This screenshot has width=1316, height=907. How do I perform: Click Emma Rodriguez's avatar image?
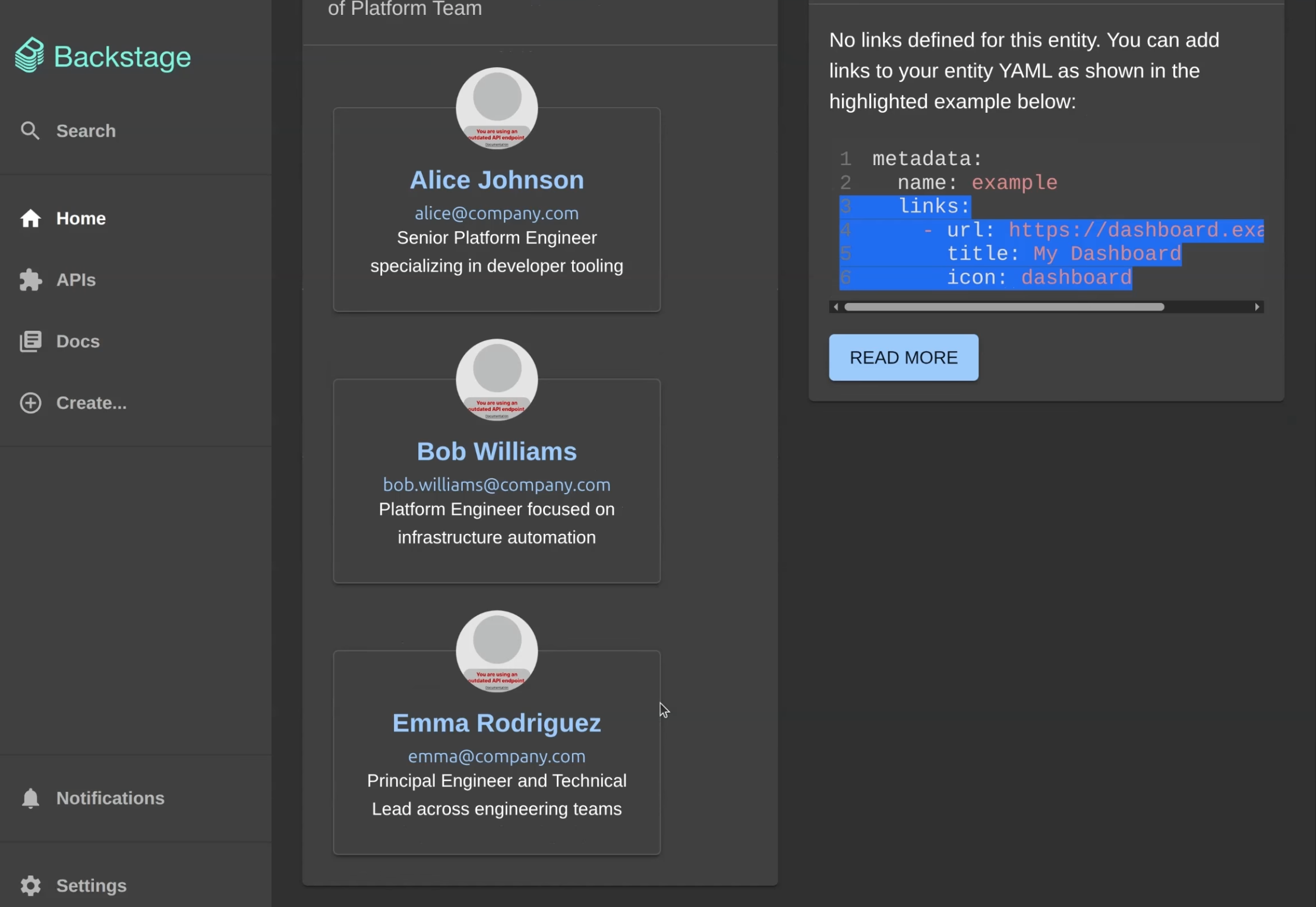click(x=496, y=652)
